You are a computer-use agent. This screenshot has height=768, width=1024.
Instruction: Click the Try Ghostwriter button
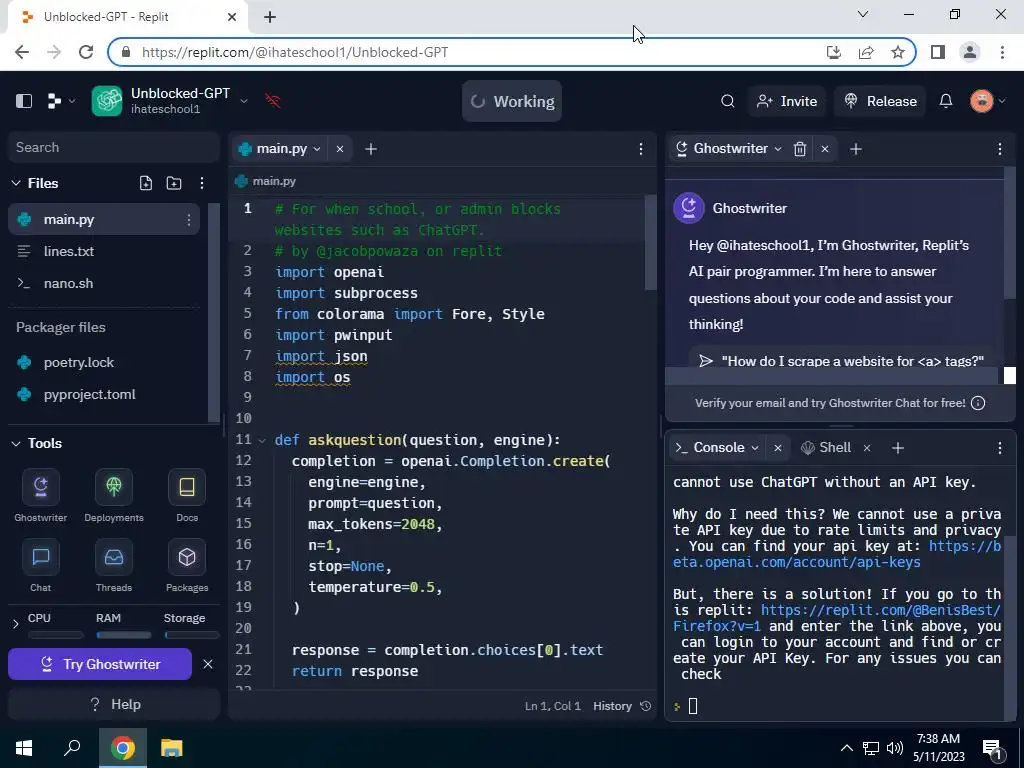pos(100,664)
